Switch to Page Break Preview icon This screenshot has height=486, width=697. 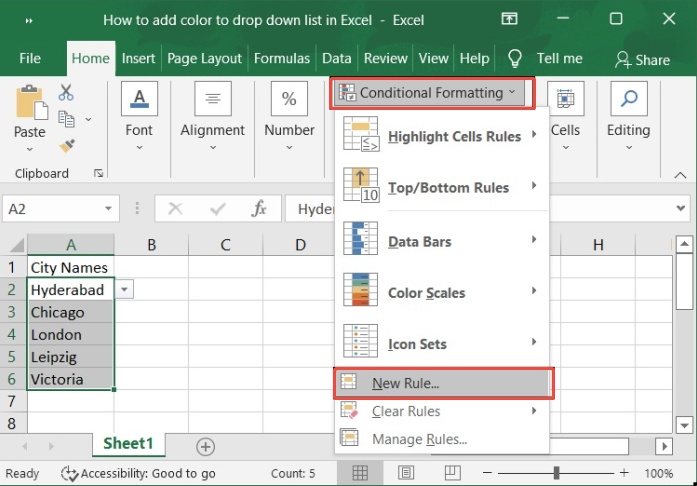click(x=452, y=473)
